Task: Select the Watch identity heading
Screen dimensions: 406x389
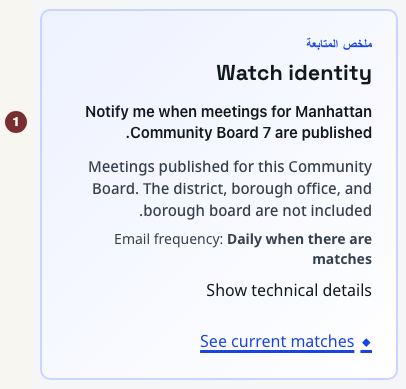Action: (294, 73)
